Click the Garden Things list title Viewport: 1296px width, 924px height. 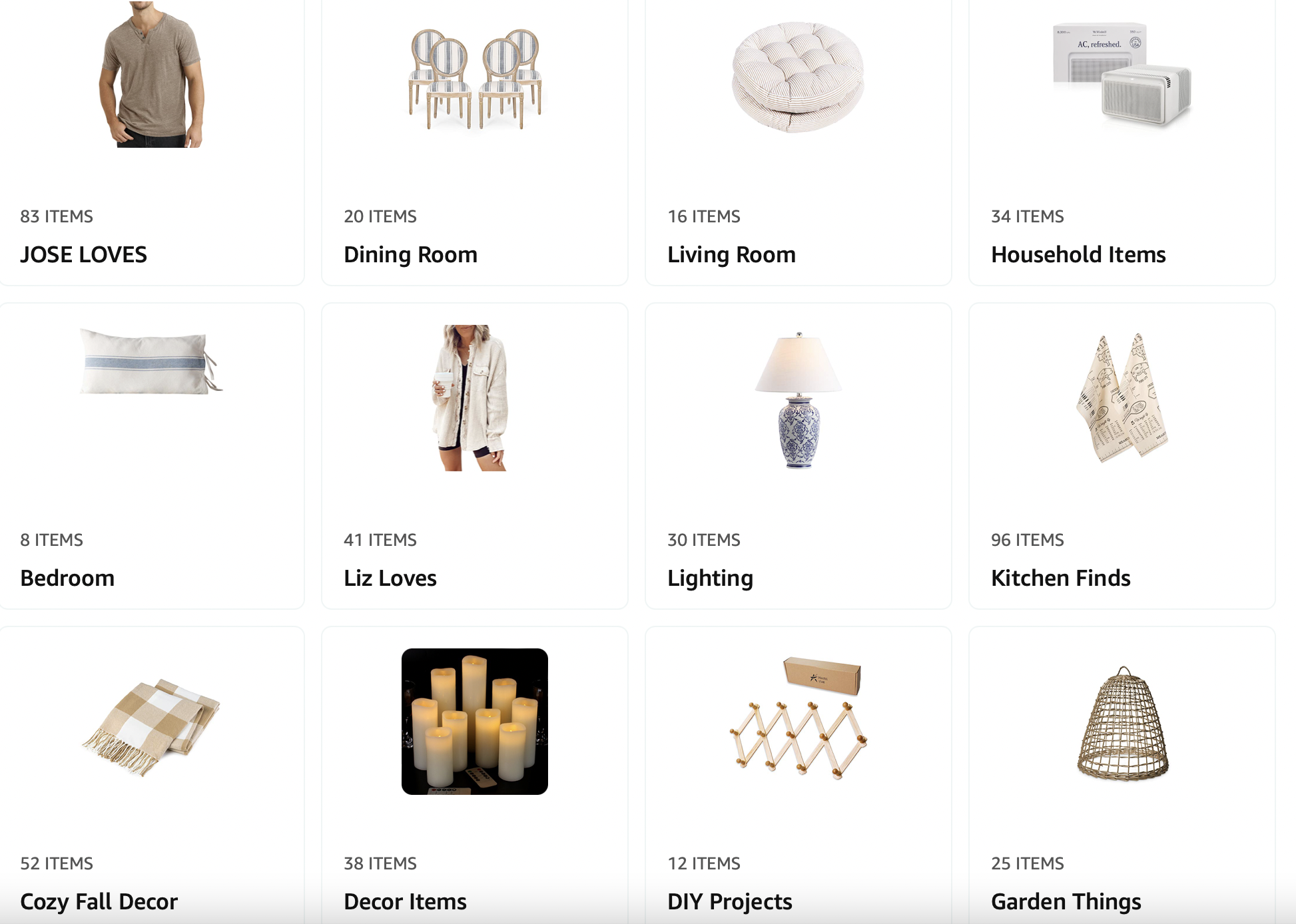click(1066, 901)
